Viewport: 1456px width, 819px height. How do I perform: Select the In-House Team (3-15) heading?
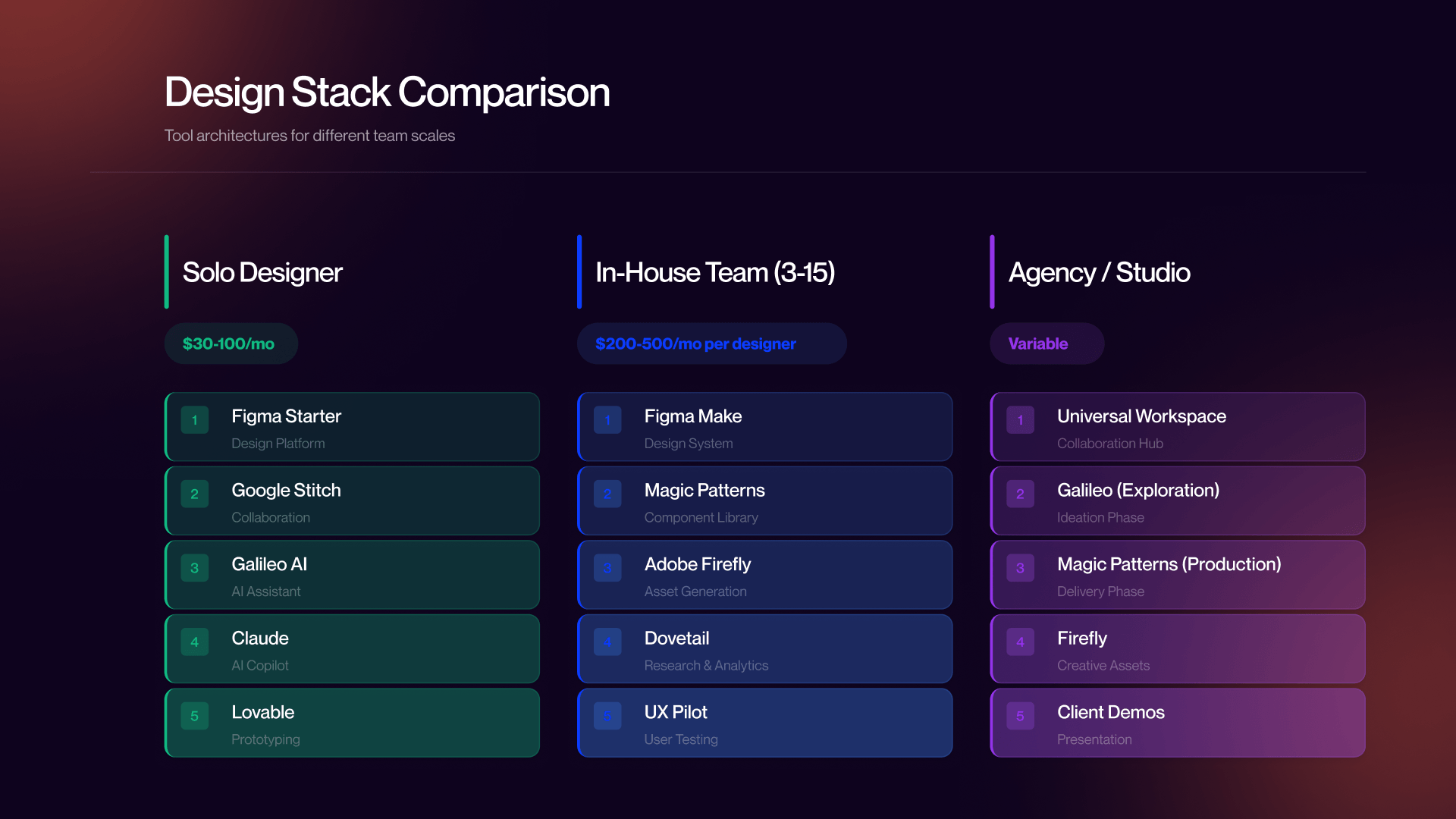714,272
